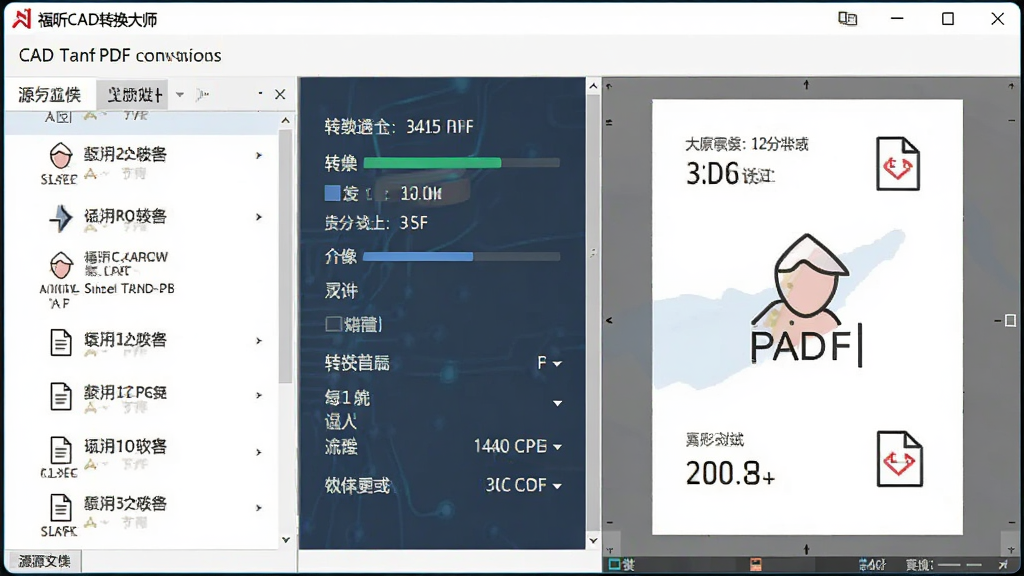The width and height of the screenshot is (1024, 576).
Task: Open the unlabeled dropdown arrow above 1440 CPE
Action: click(557, 404)
